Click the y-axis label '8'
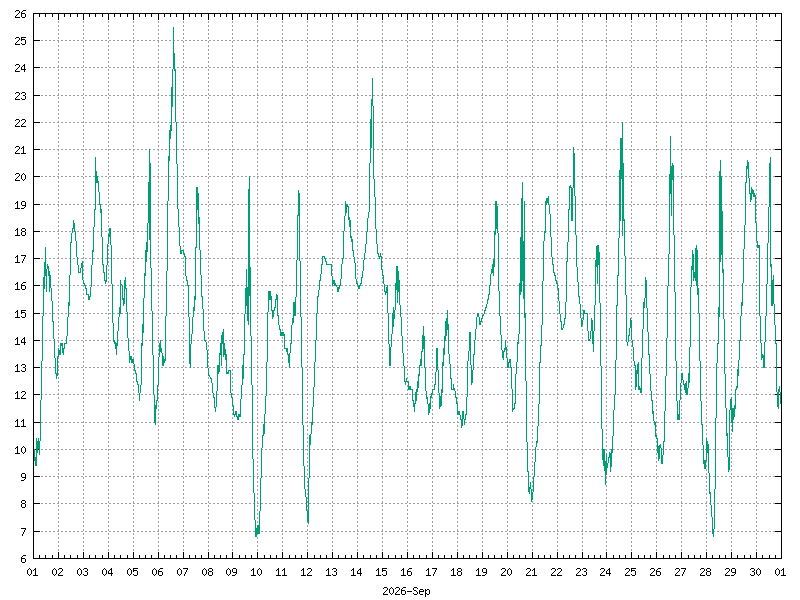 tap(23, 504)
